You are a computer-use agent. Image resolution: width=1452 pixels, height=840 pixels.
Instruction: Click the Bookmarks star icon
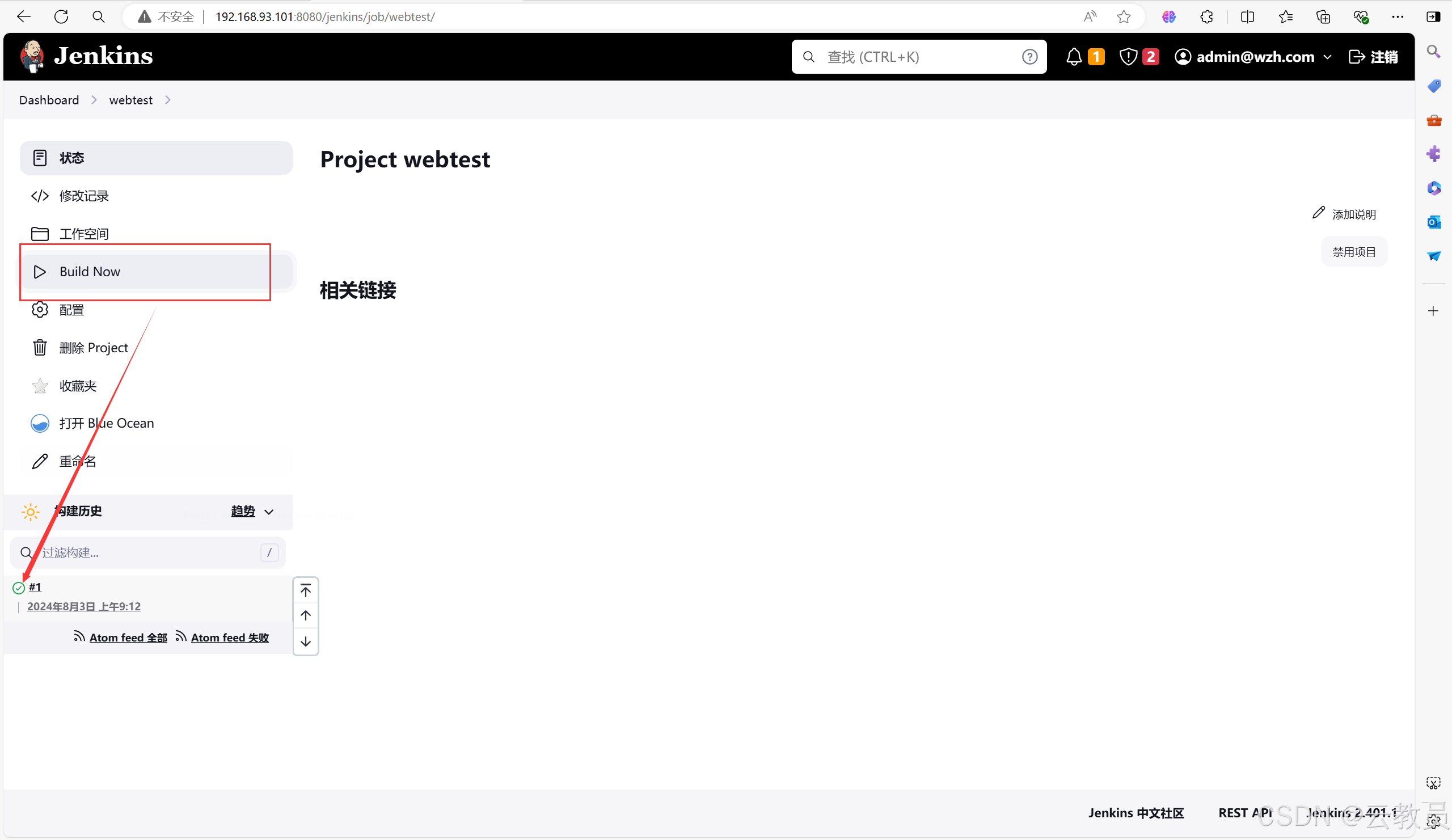[1124, 17]
